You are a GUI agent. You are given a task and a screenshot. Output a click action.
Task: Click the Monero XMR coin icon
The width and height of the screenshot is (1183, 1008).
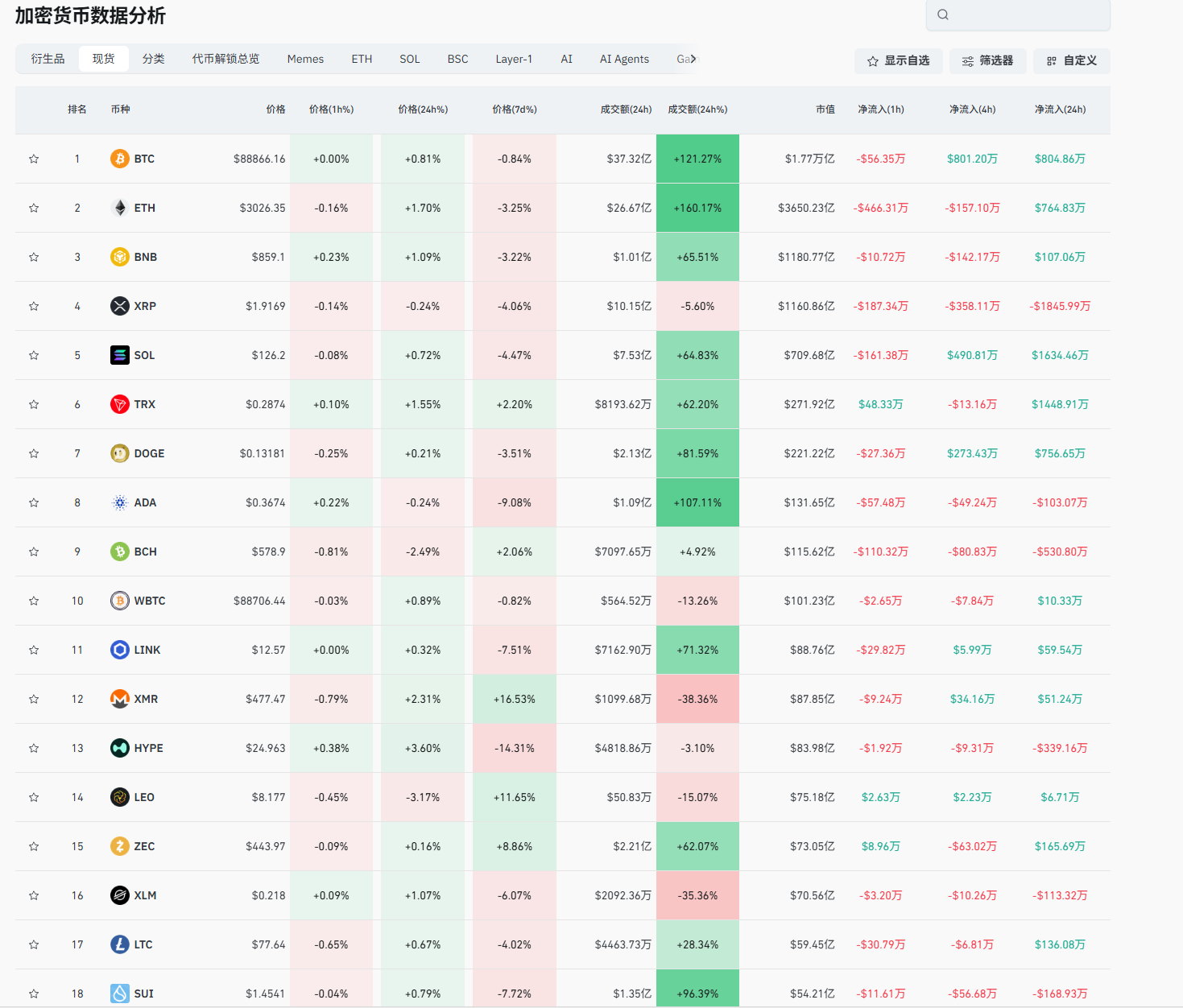coord(119,699)
